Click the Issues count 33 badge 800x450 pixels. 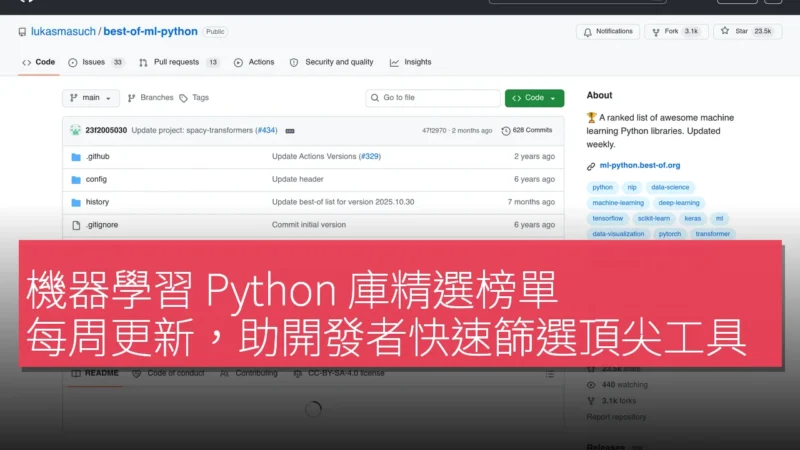click(118, 62)
